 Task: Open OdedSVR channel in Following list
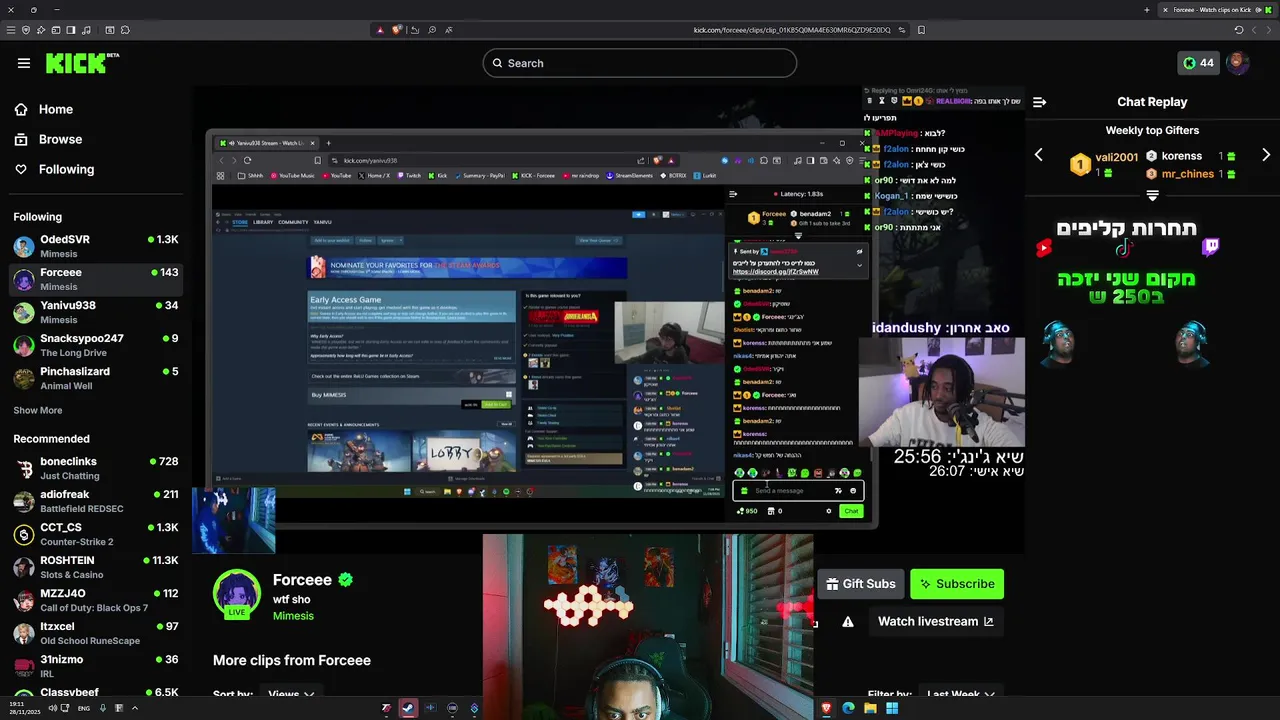pyautogui.click(x=96, y=246)
